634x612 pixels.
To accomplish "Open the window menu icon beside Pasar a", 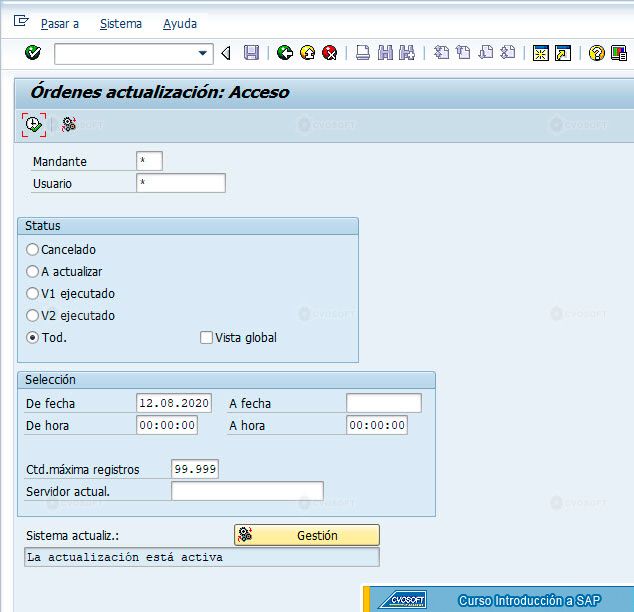I will point(21,21).
